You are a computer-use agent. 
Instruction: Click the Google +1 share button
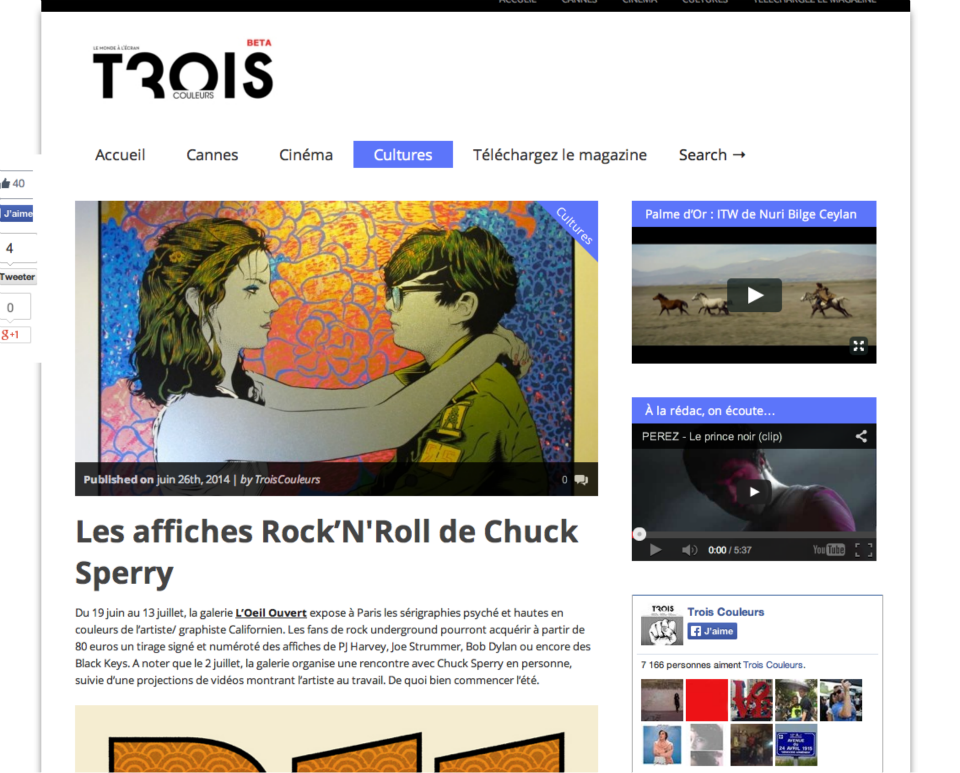[15, 335]
